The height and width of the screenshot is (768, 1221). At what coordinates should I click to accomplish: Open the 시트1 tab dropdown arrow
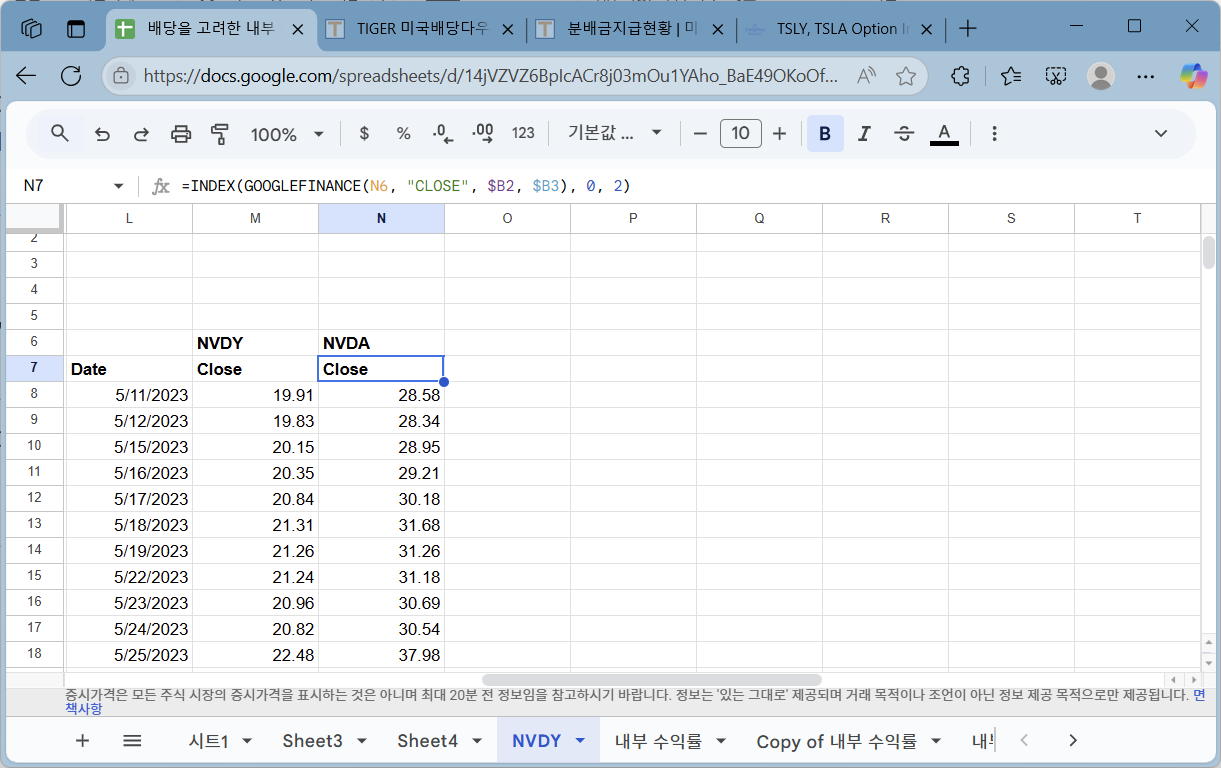246,741
